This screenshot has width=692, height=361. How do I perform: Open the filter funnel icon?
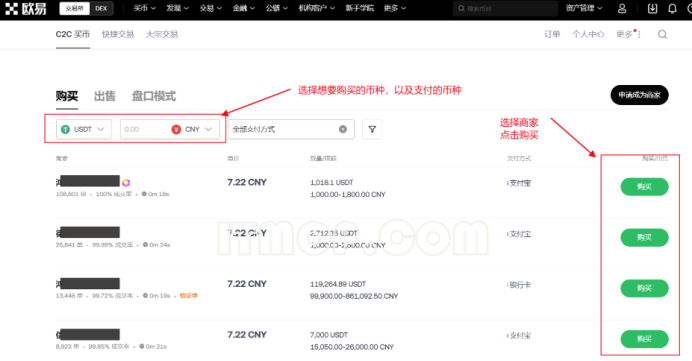point(372,129)
